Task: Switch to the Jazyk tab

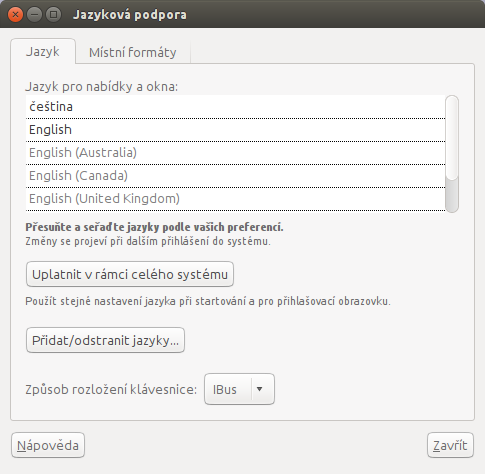Action: tap(43, 52)
